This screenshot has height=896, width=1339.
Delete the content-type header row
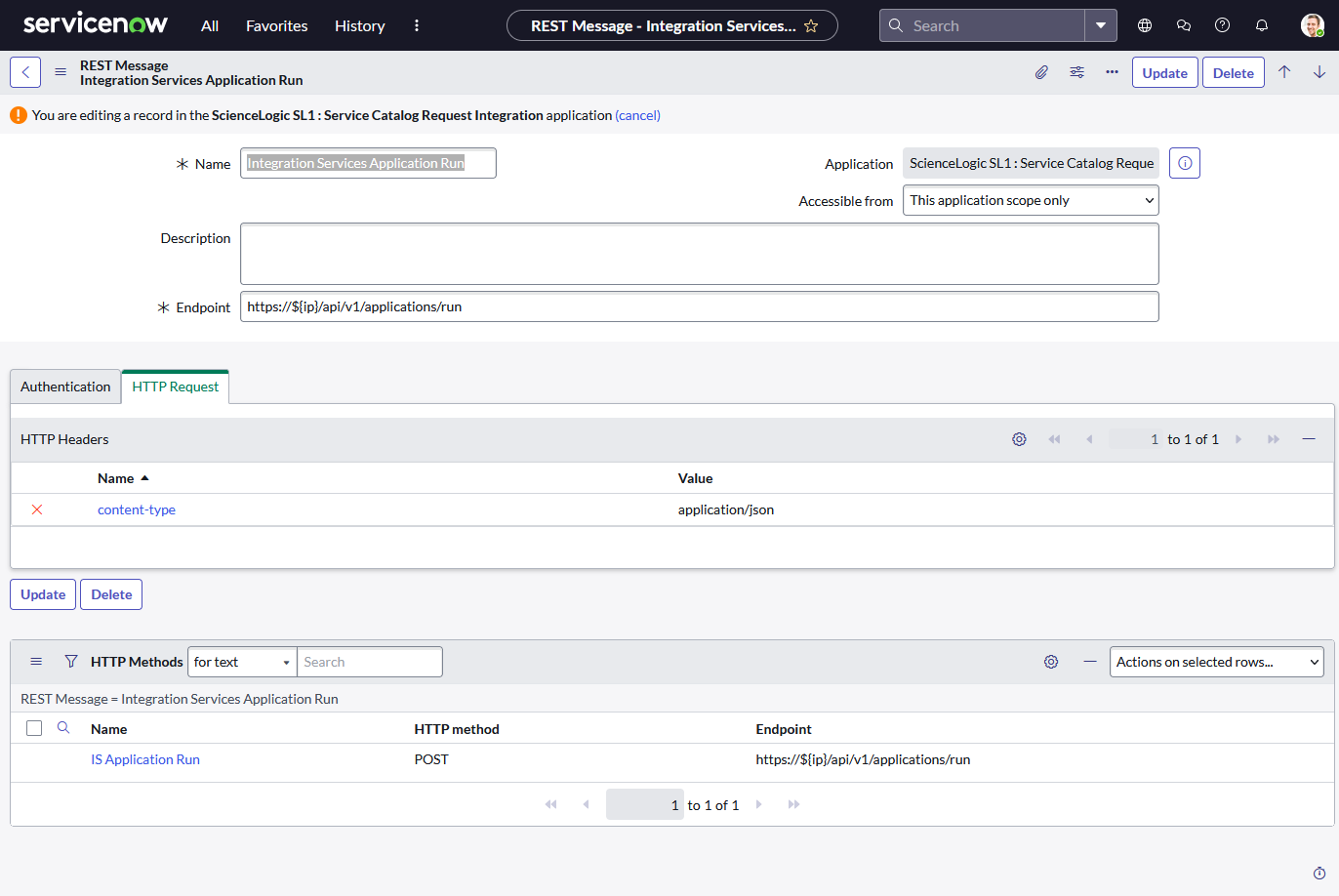(37, 509)
